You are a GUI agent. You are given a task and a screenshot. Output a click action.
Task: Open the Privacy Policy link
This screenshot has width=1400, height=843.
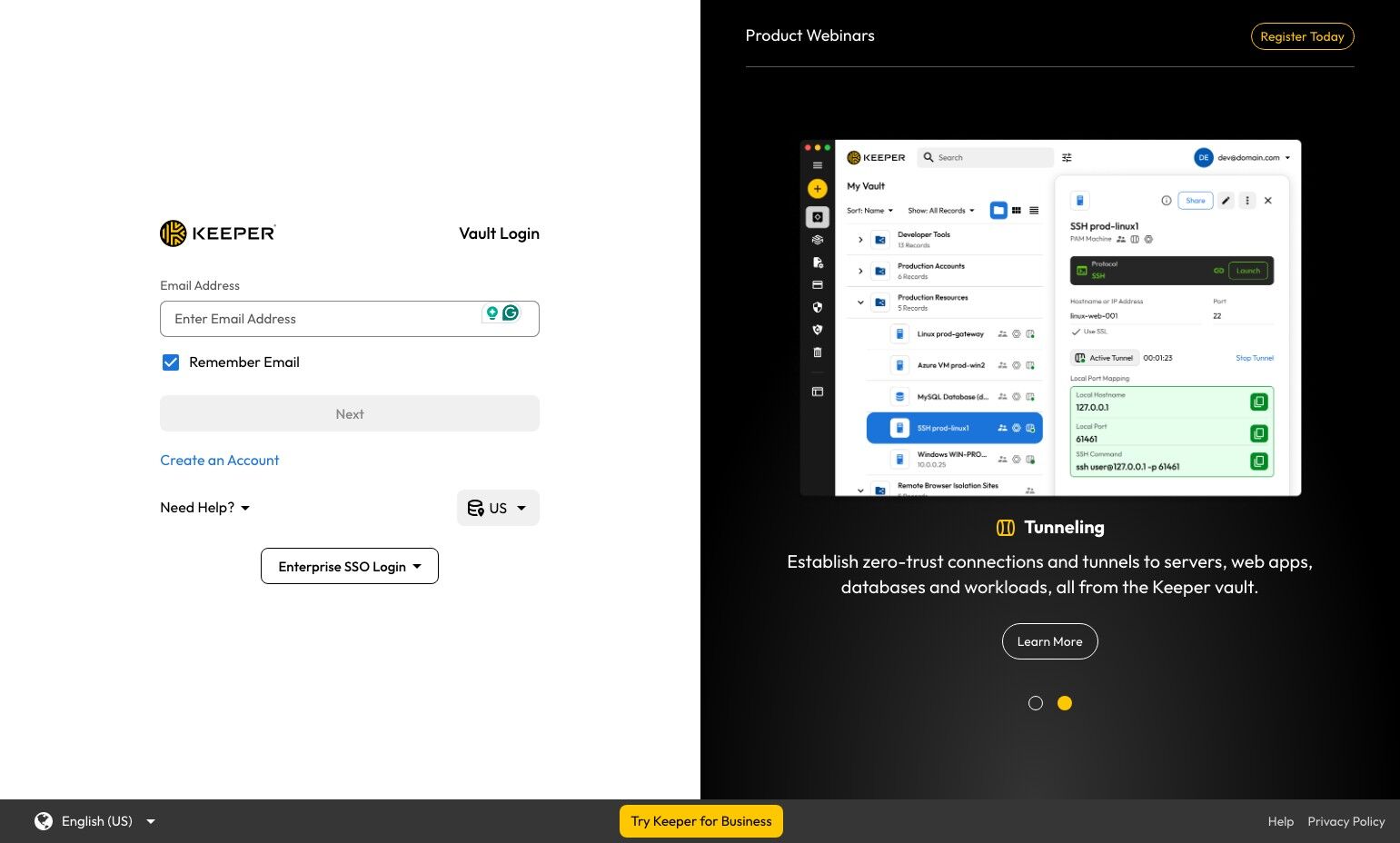tap(1346, 821)
